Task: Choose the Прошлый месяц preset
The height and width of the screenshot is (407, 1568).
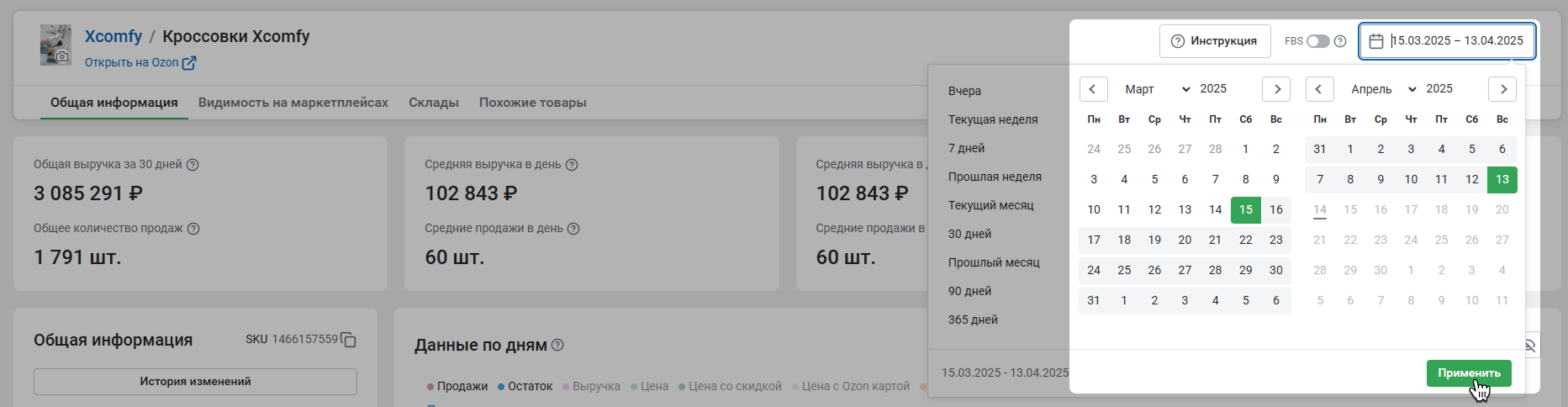Action: tap(994, 262)
